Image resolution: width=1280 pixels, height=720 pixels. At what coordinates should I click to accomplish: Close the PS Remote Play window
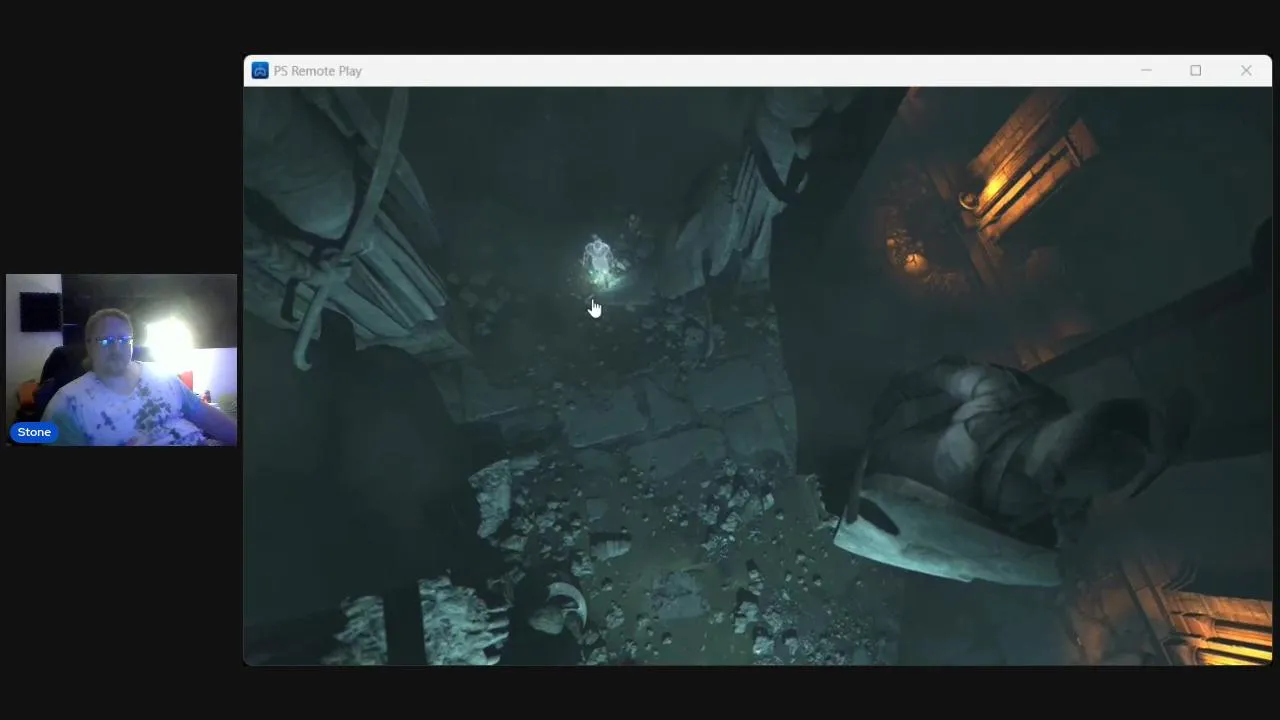pos(1246,71)
